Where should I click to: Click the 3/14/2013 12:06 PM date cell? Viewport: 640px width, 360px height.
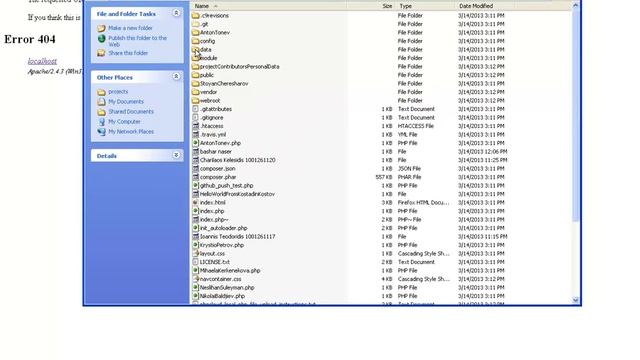point(482,151)
